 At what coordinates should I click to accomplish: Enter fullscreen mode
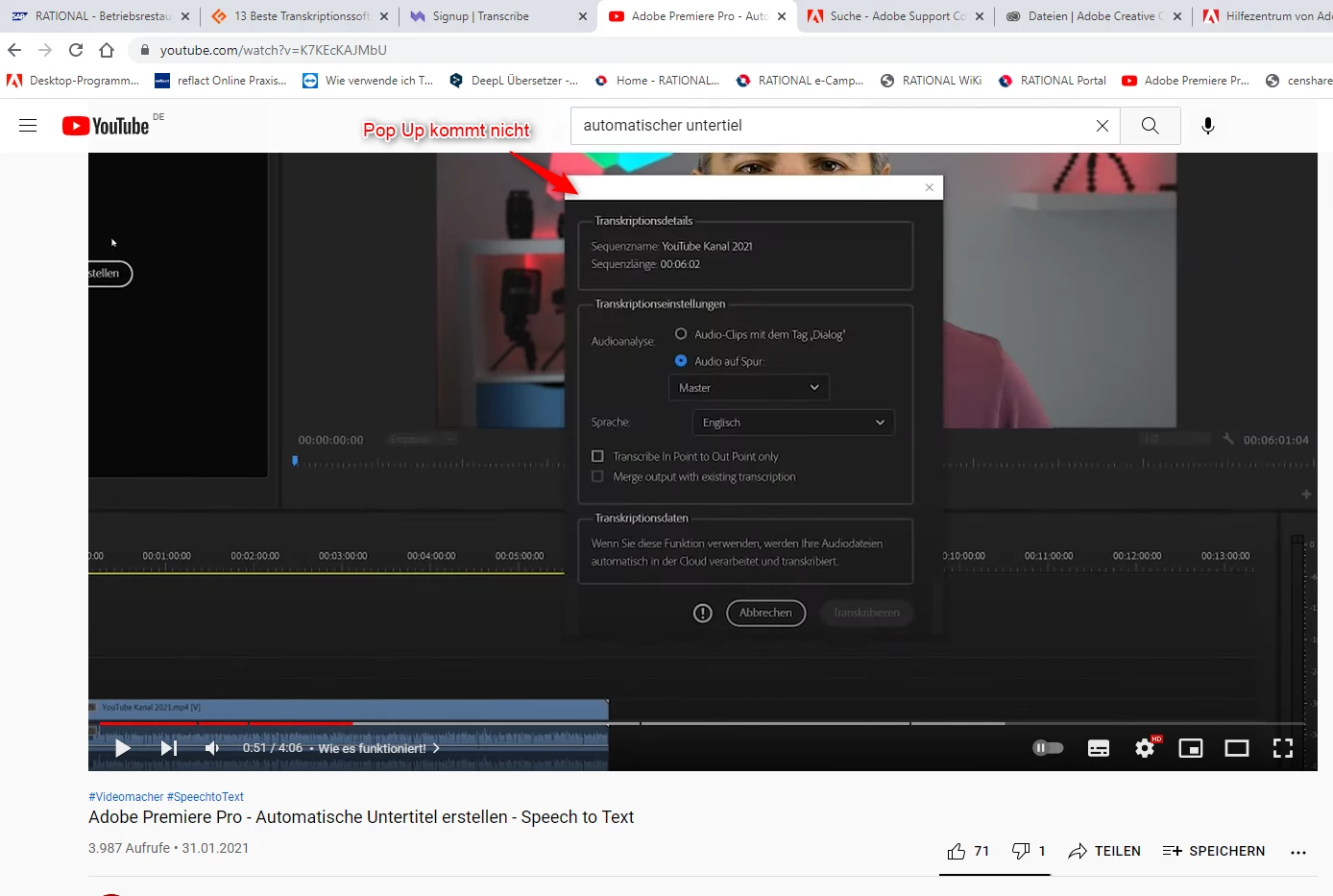coord(1283,748)
